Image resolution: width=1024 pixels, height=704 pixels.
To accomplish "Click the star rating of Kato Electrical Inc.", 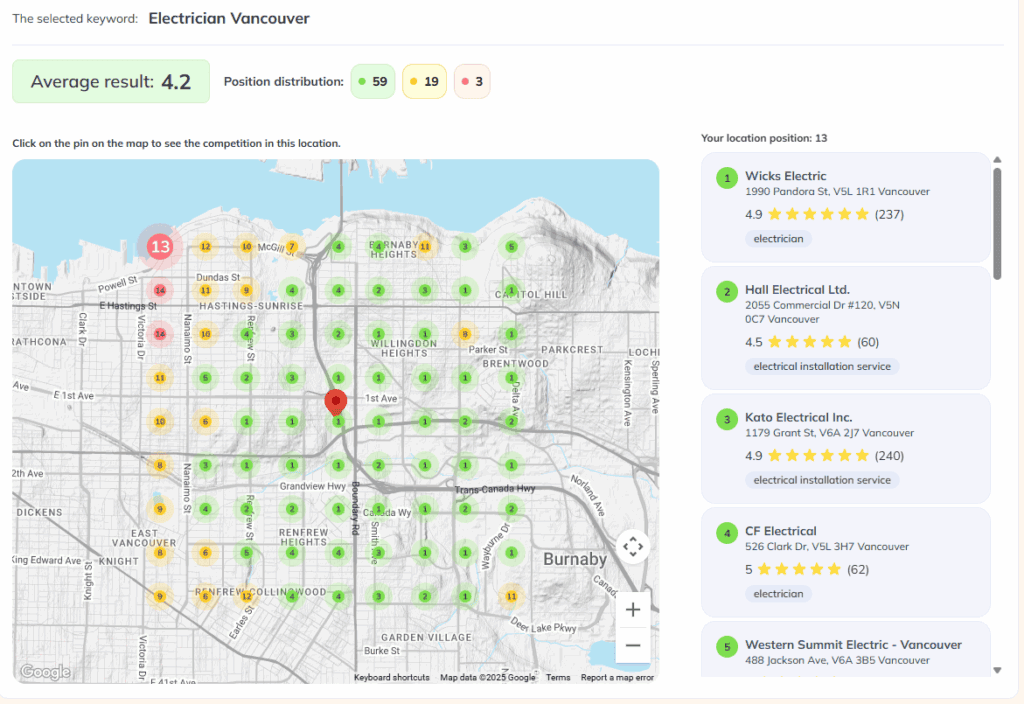I will coord(818,456).
